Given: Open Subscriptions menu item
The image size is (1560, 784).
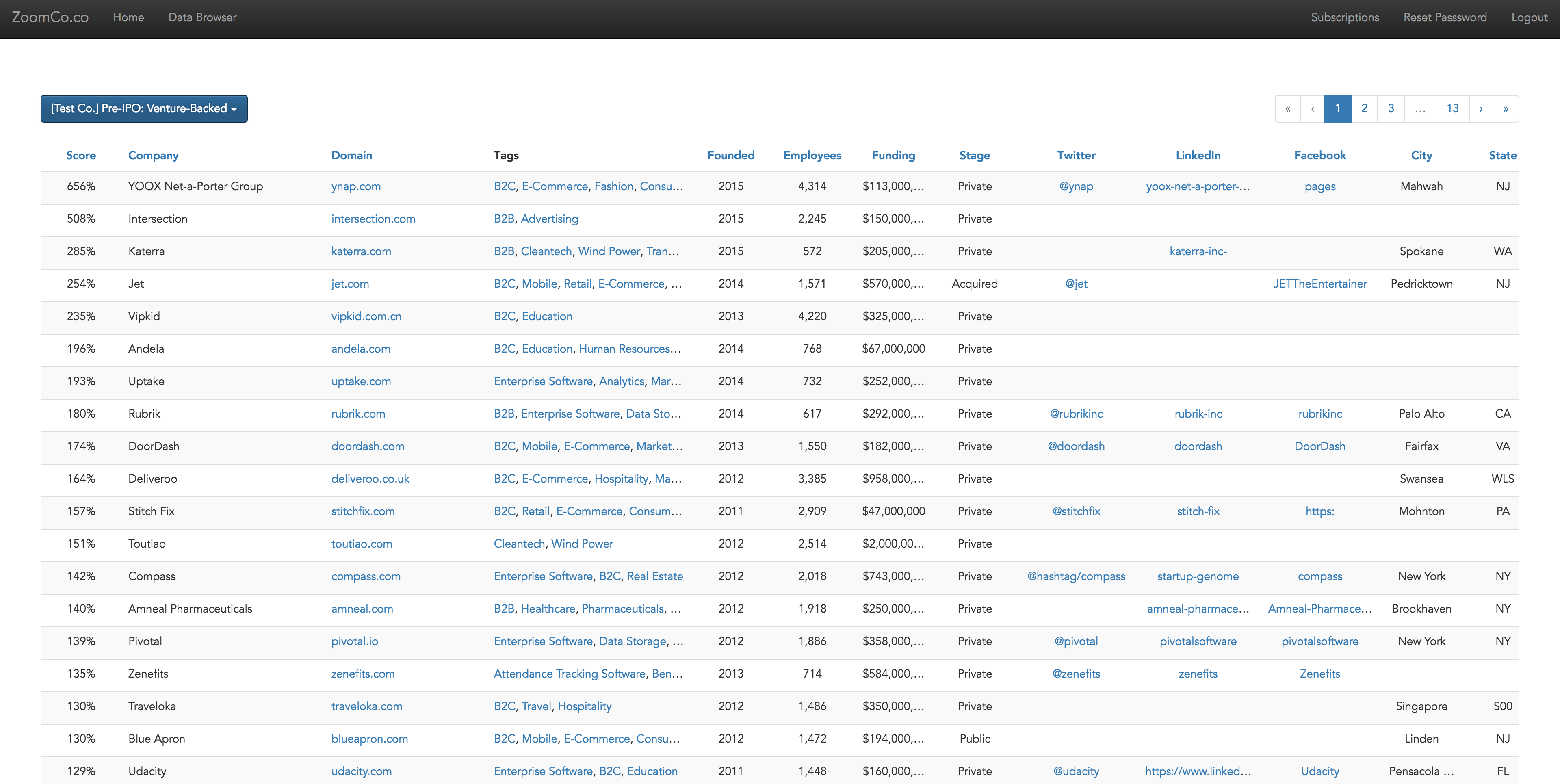Looking at the screenshot, I should [x=1344, y=17].
